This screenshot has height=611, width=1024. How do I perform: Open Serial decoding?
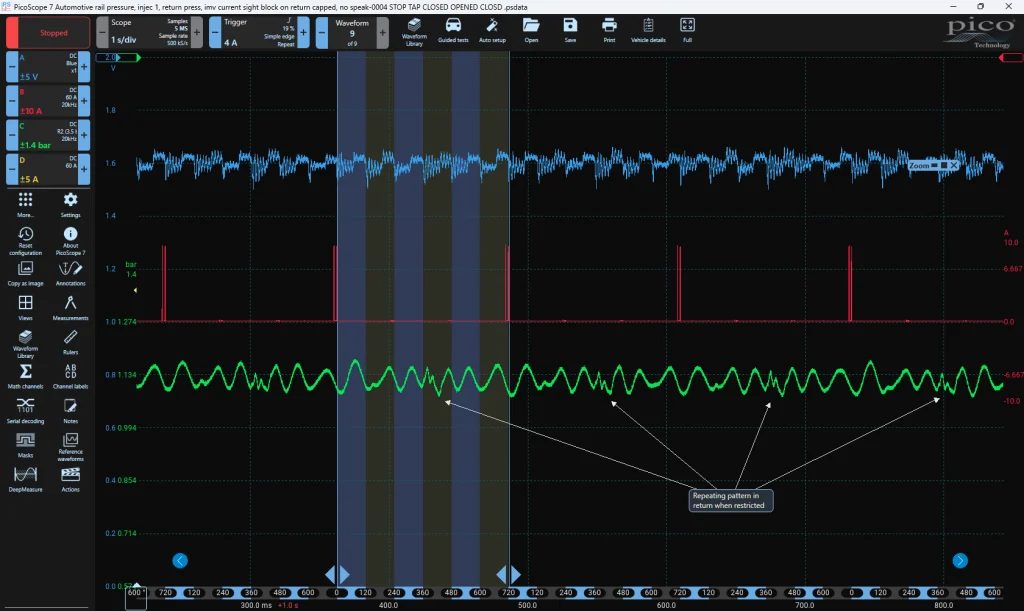[25, 411]
